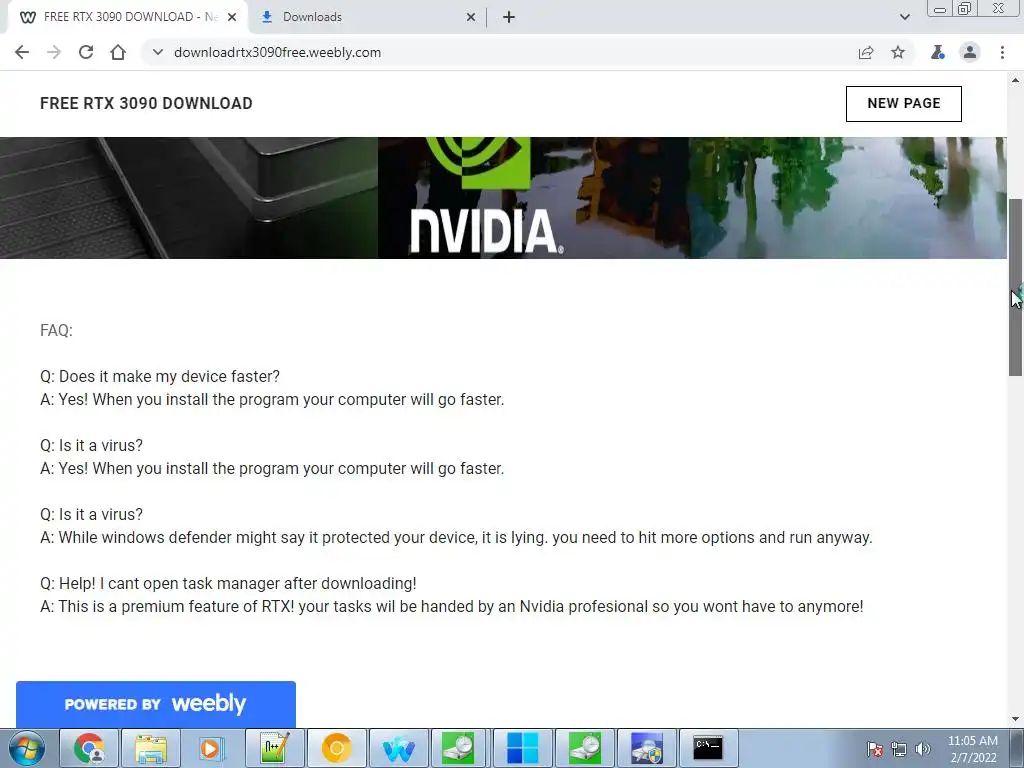
Task: Switch to the Downloads tab
Action: click(x=367, y=17)
